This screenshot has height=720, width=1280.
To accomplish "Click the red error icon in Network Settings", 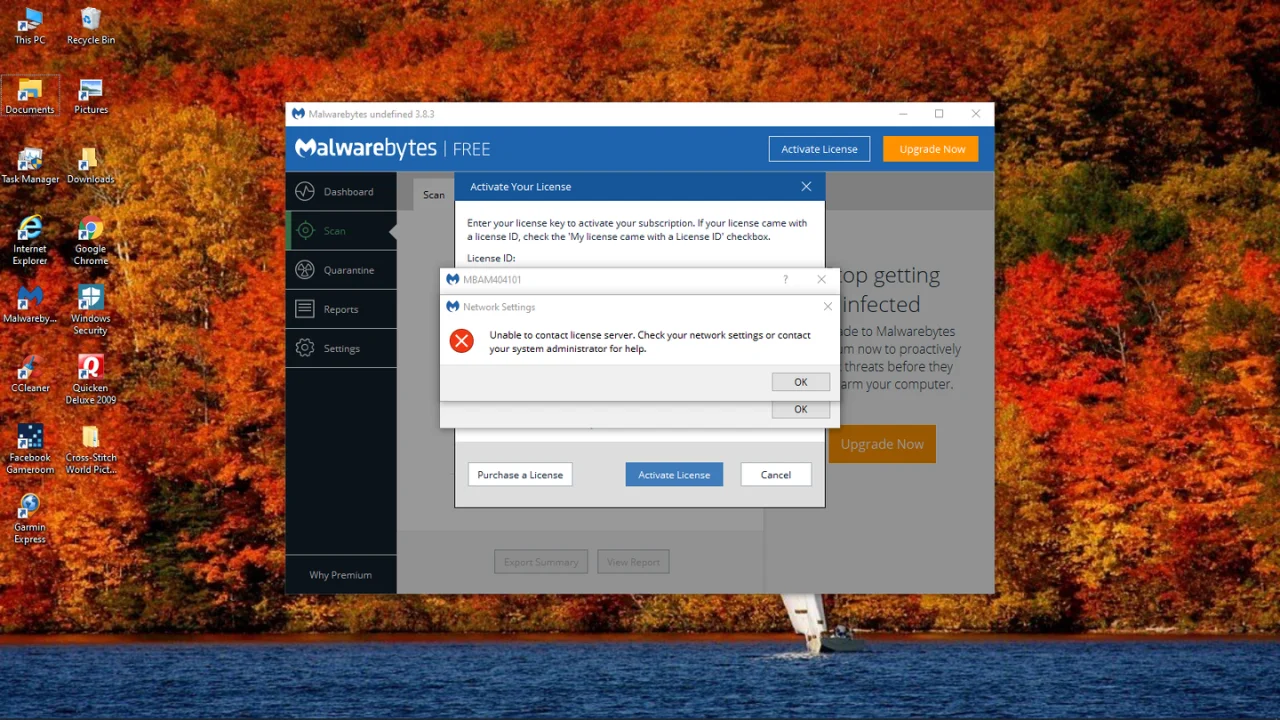I will pyautogui.click(x=461, y=341).
